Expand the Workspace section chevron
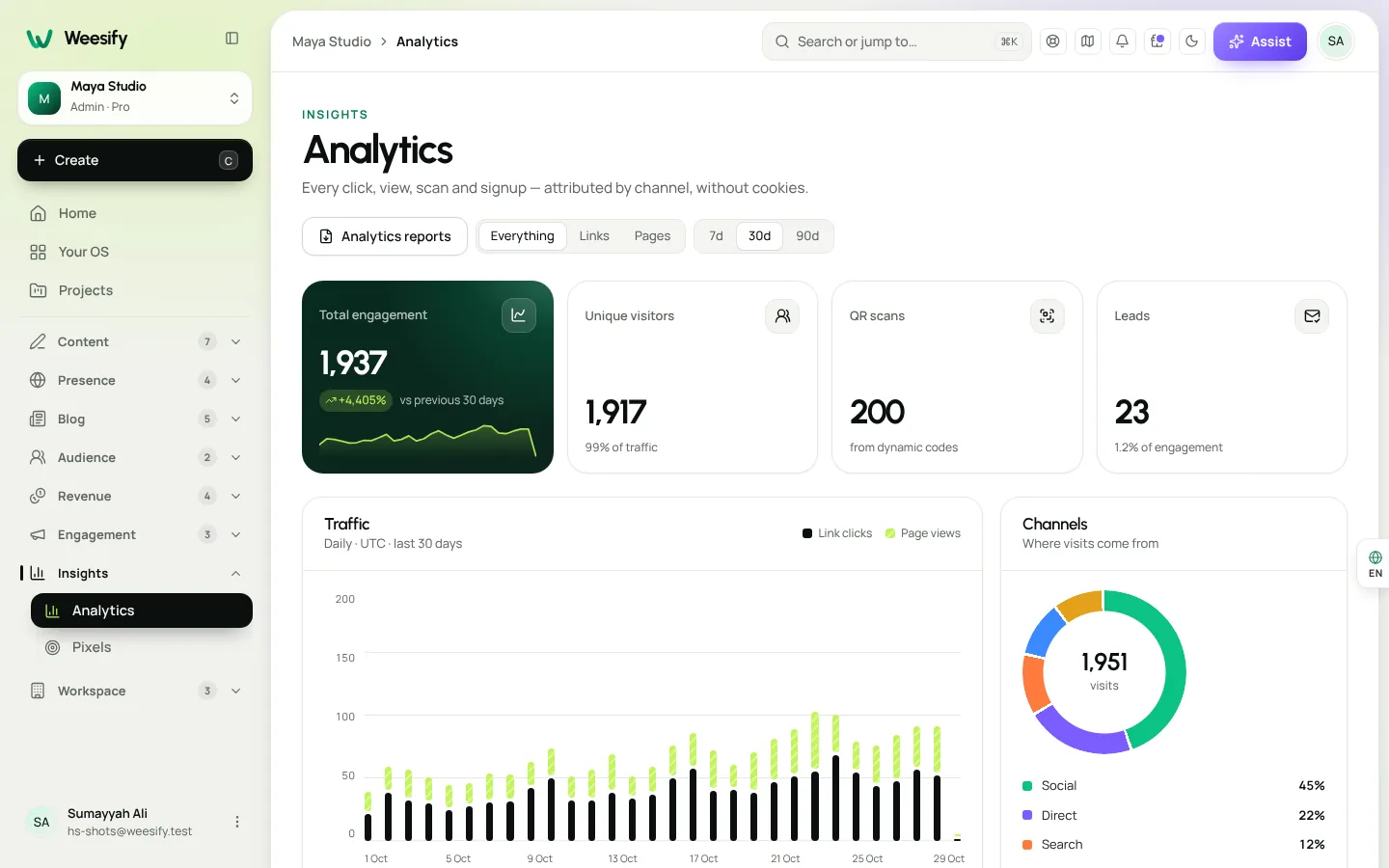Screen dimensions: 1389x868 [x=235, y=691]
